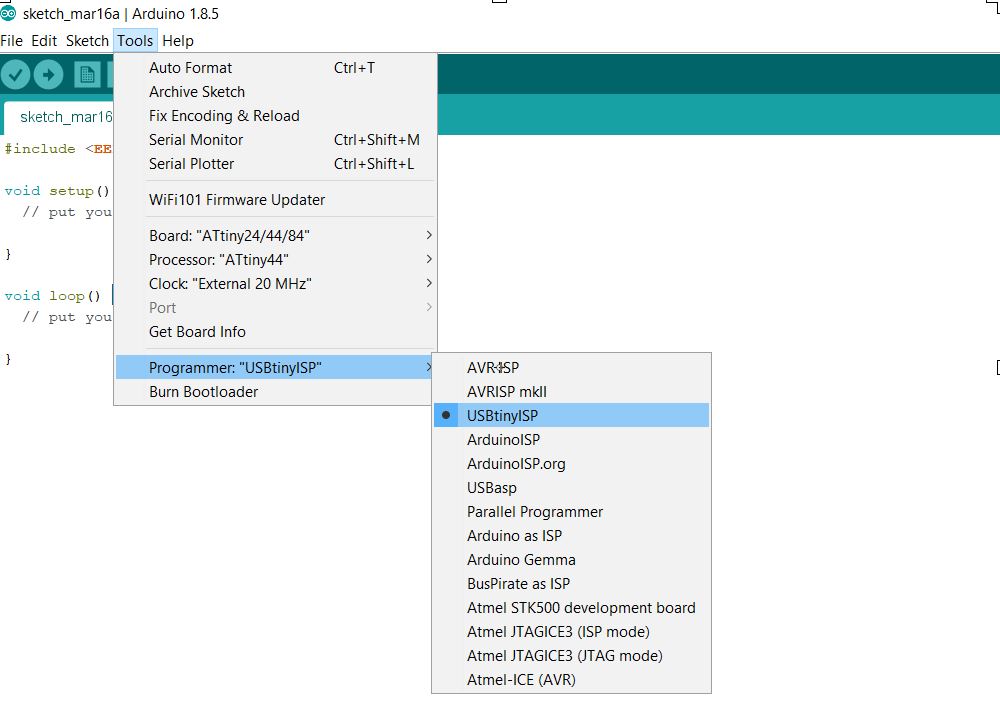
Task: Click the #include line in editor
Action: coord(58,149)
